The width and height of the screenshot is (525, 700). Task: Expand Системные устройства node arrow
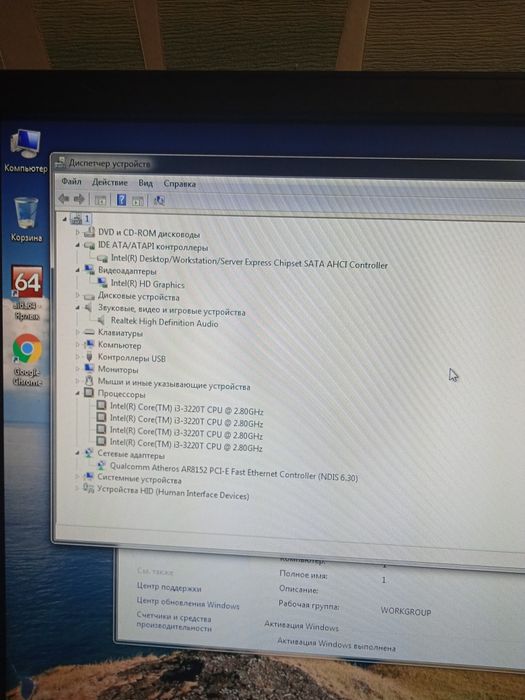tap(77, 476)
